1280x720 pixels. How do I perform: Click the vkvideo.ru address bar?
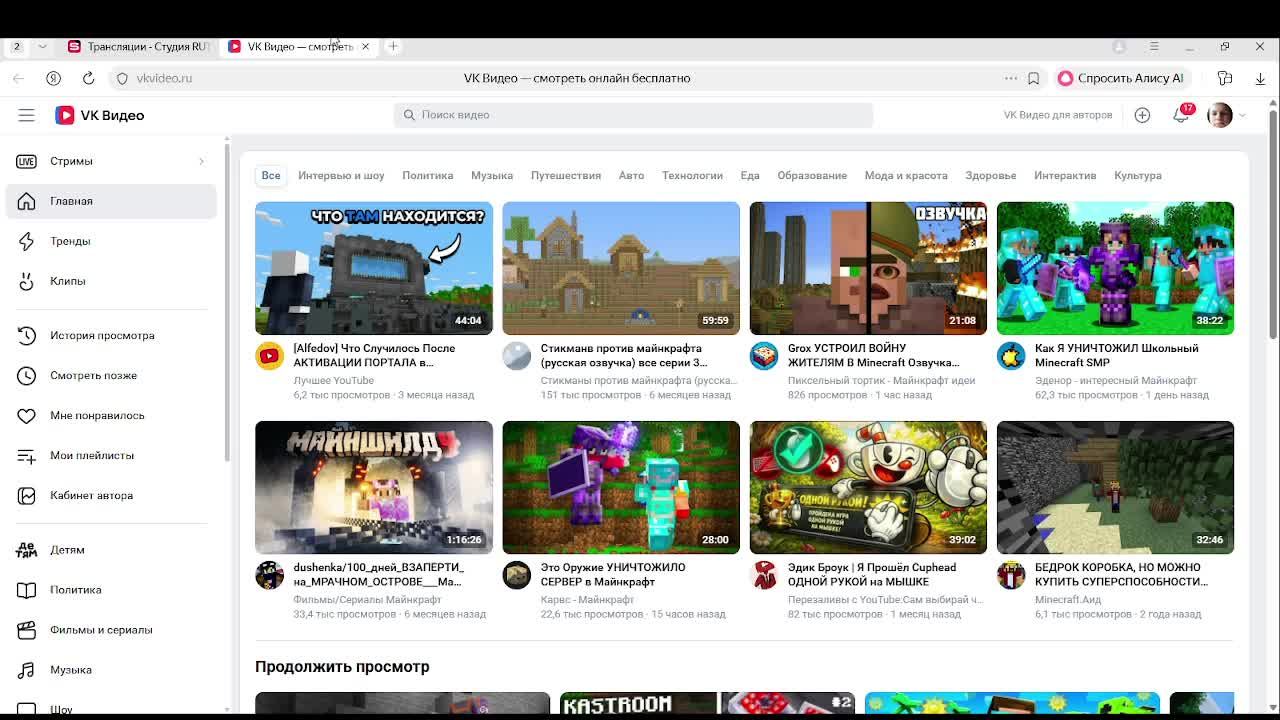coord(164,78)
